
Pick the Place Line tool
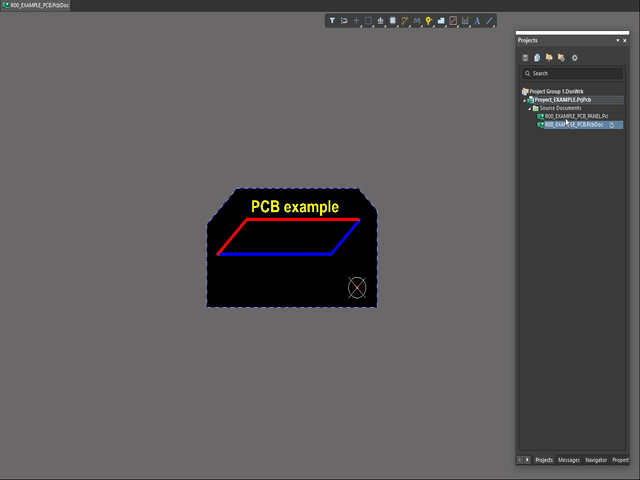tap(489, 21)
